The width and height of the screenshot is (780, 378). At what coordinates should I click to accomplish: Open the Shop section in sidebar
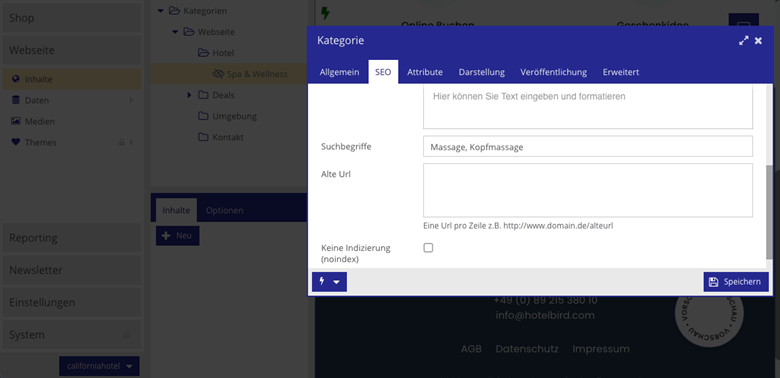click(x=73, y=18)
